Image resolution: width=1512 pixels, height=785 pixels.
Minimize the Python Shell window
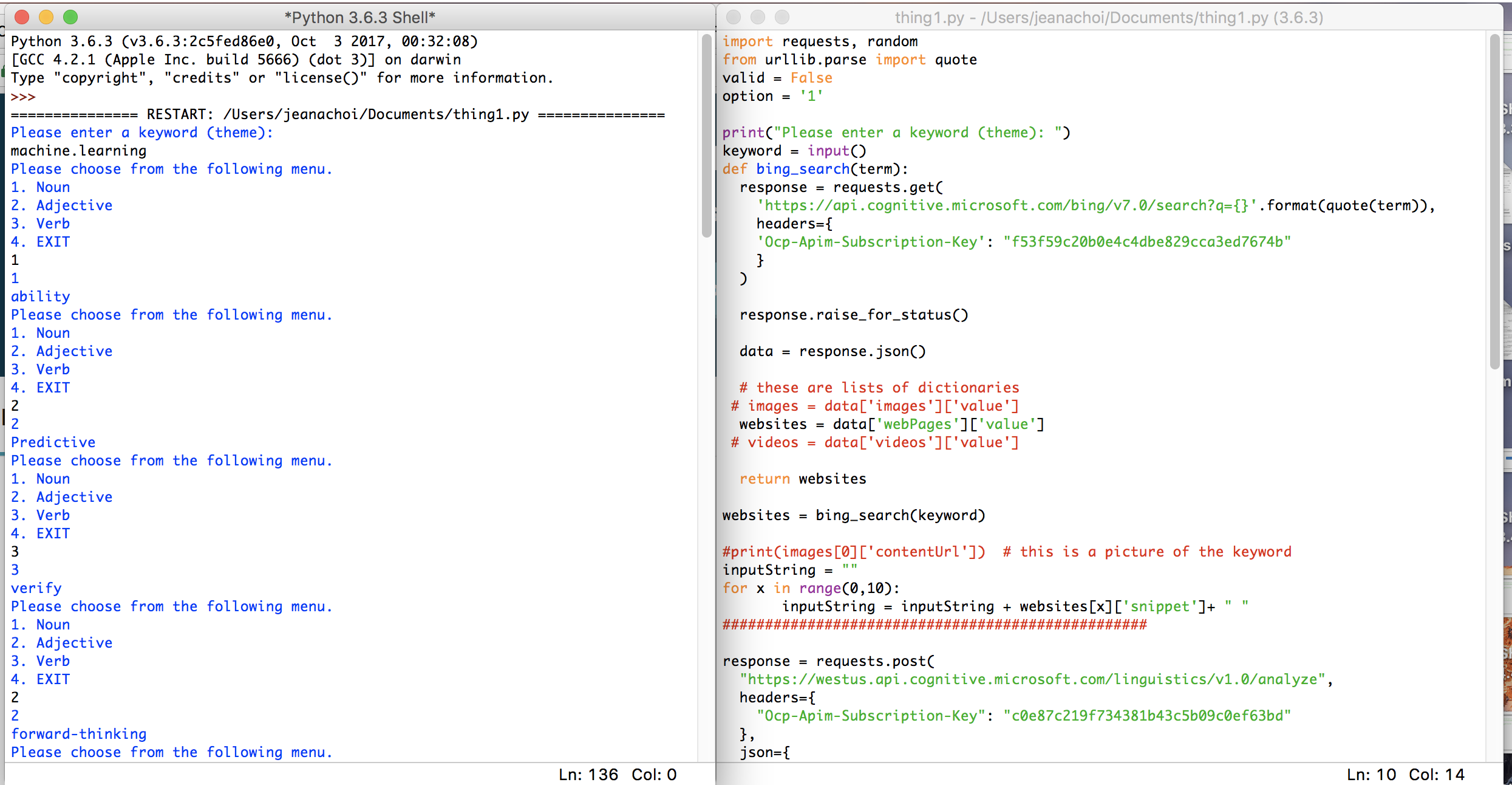pos(46,17)
